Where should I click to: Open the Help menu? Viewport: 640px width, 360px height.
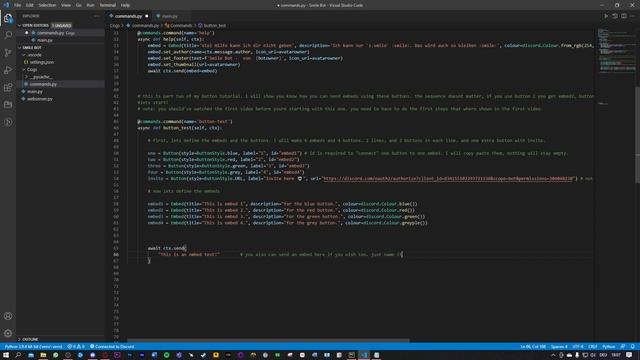click(x=125, y=5)
